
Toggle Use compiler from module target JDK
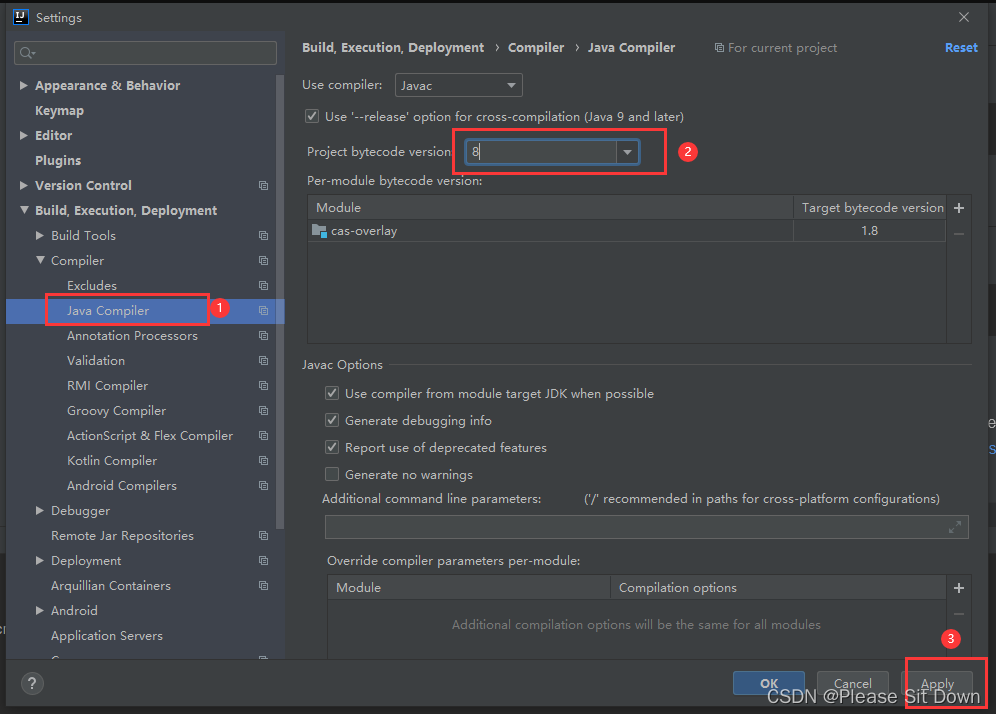[x=332, y=393]
